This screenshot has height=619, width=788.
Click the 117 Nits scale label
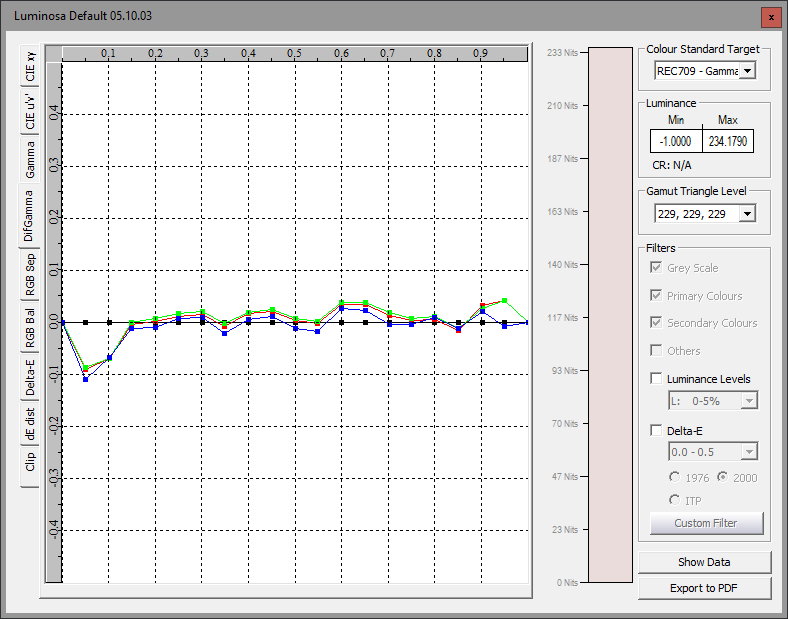pyautogui.click(x=562, y=318)
